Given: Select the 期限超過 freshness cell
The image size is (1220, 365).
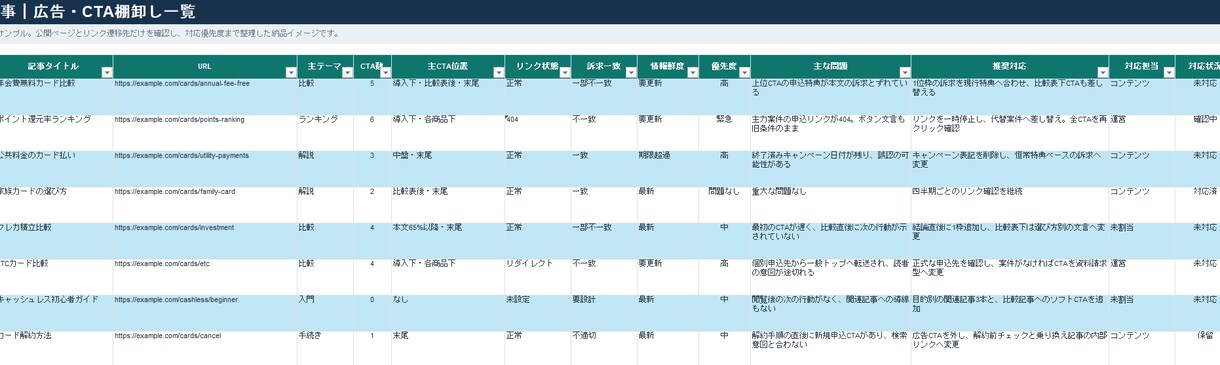Looking at the screenshot, I should pos(668,169).
